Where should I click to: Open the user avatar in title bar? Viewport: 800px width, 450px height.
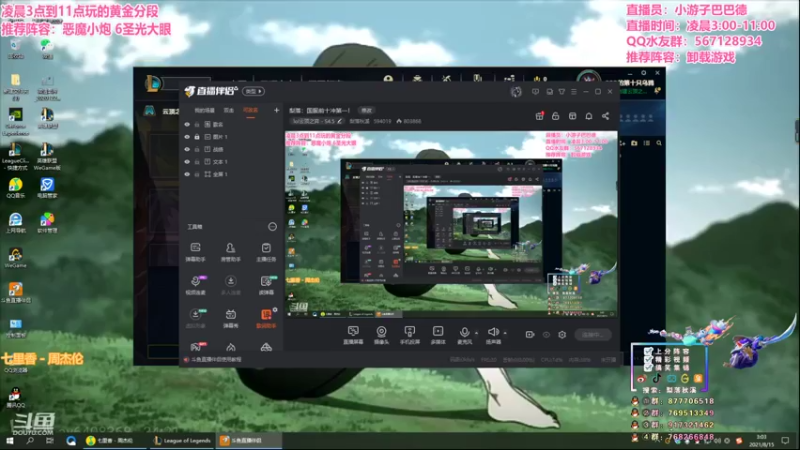click(516, 92)
